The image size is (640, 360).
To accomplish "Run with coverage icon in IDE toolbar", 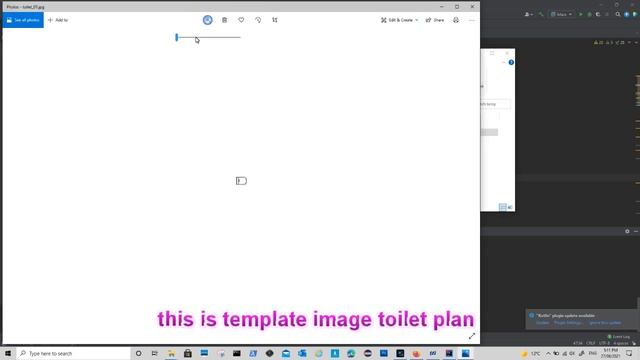I will click(598, 14).
